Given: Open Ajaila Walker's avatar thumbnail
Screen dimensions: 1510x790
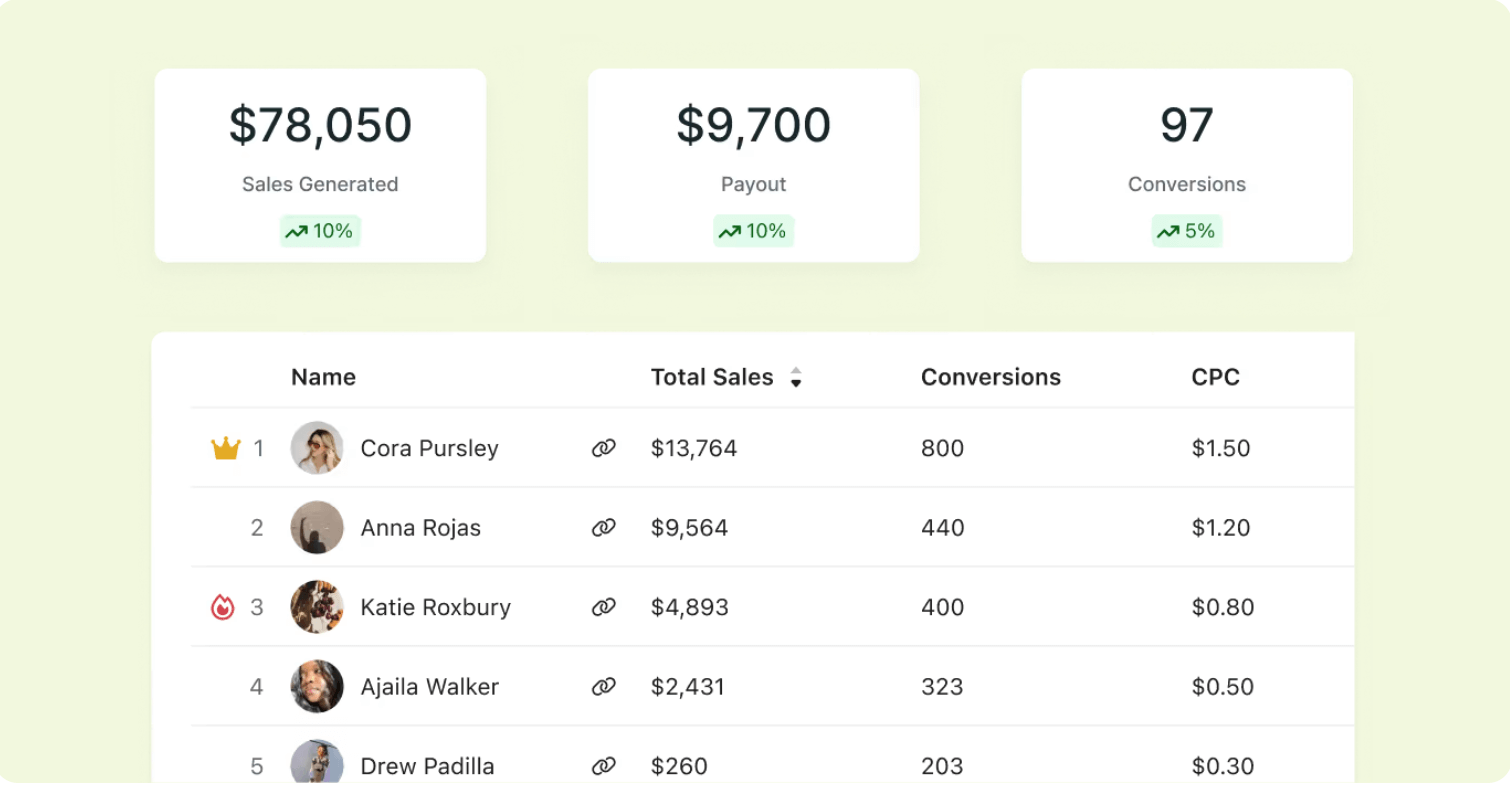Looking at the screenshot, I should [x=317, y=686].
